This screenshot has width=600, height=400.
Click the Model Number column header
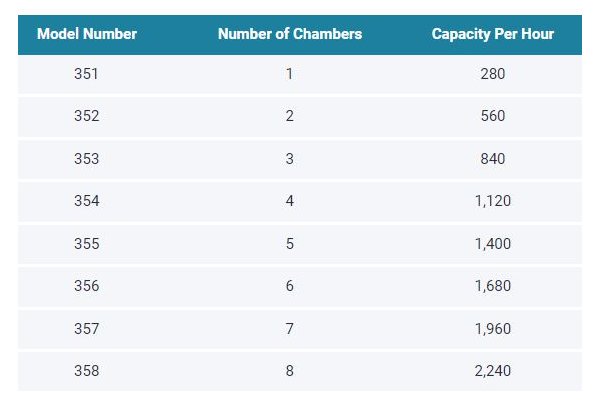(87, 34)
